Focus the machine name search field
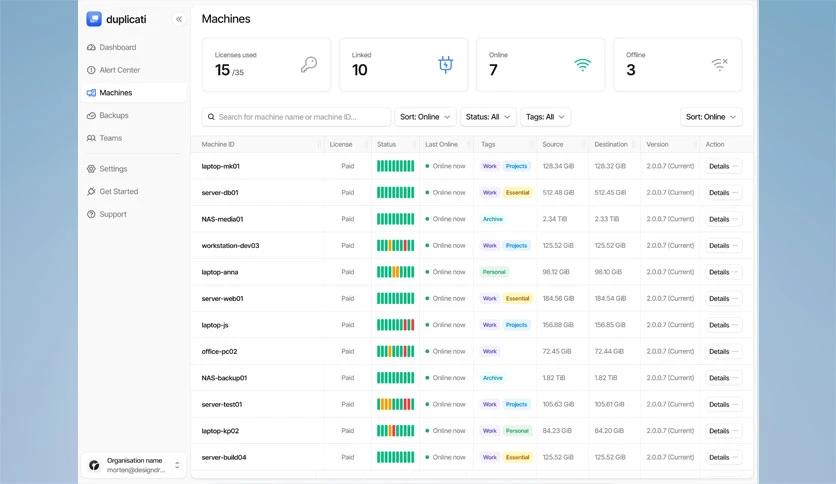 (296, 117)
